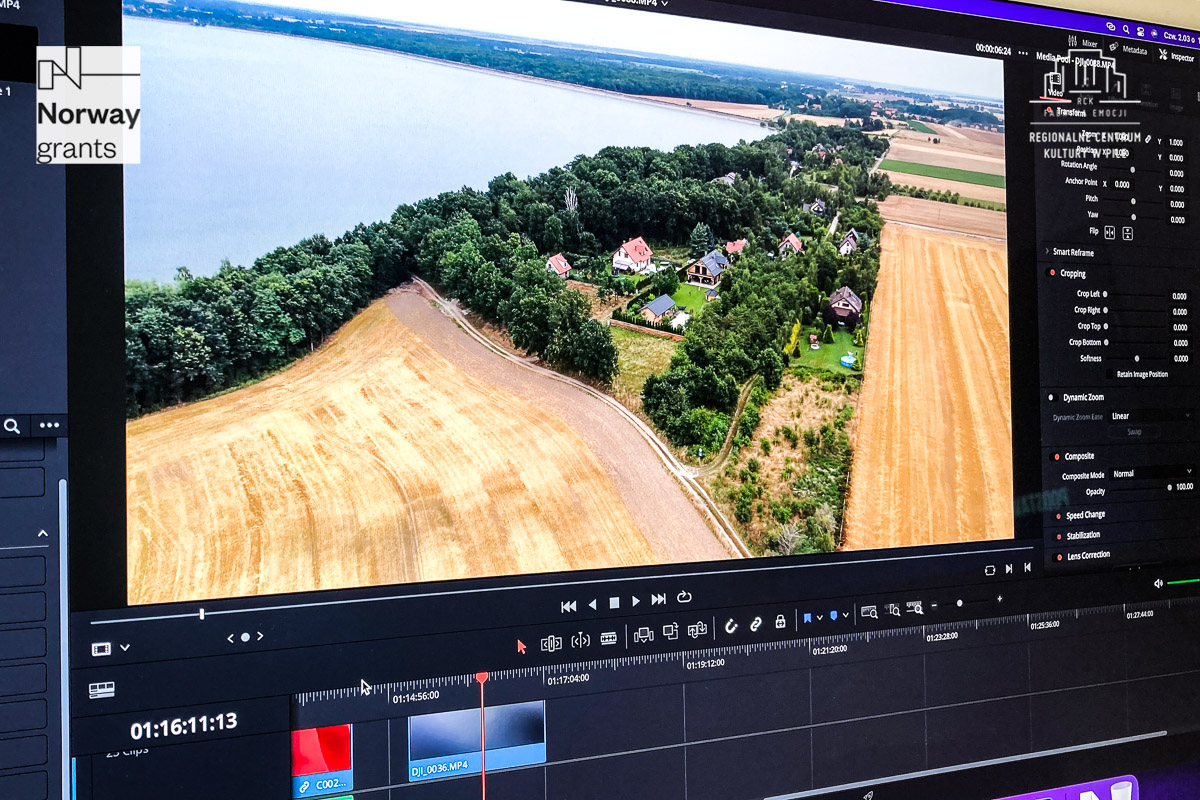Select the arrow Selection Mode tool
This screenshot has height=800, width=1200.
(x=521, y=646)
